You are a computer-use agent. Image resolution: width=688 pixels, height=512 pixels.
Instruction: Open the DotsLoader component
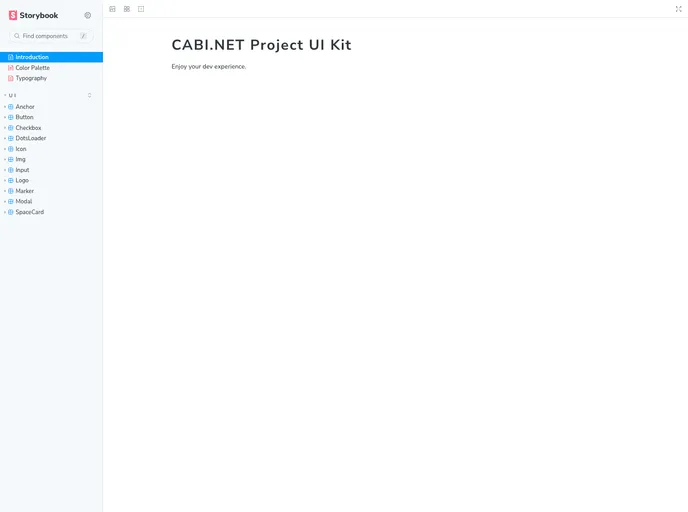[x=30, y=138]
